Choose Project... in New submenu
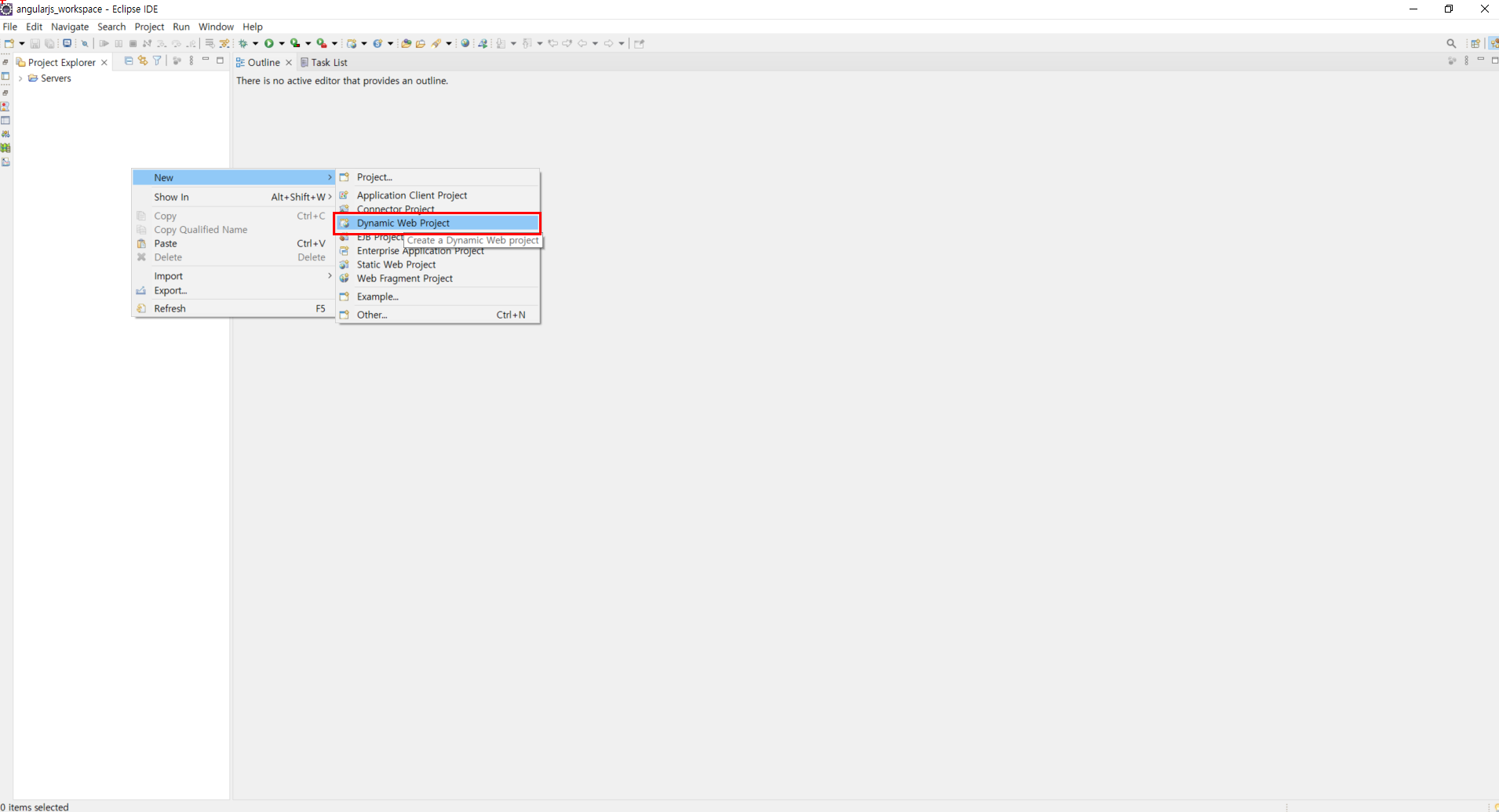Screen dimensions: 1499x812 pos(438,177)
